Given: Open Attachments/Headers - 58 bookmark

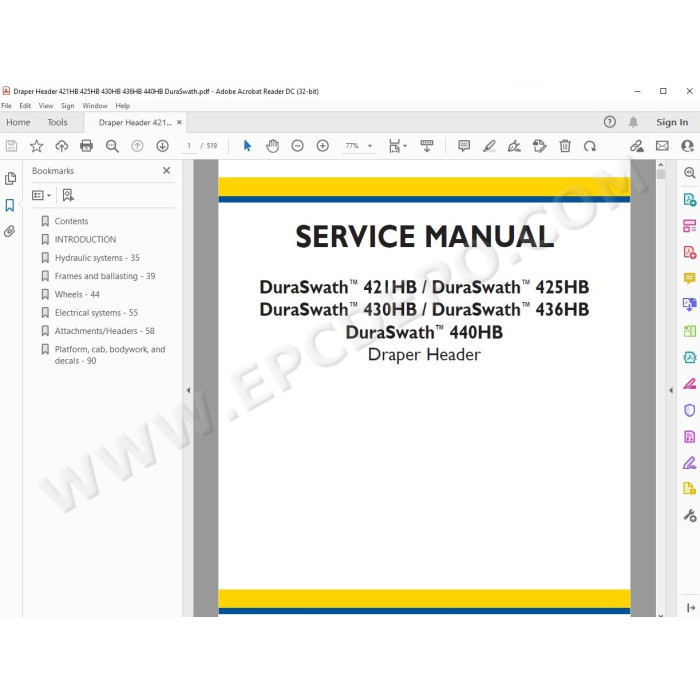Looking at the screenshot, I should [x=104, y=331].
